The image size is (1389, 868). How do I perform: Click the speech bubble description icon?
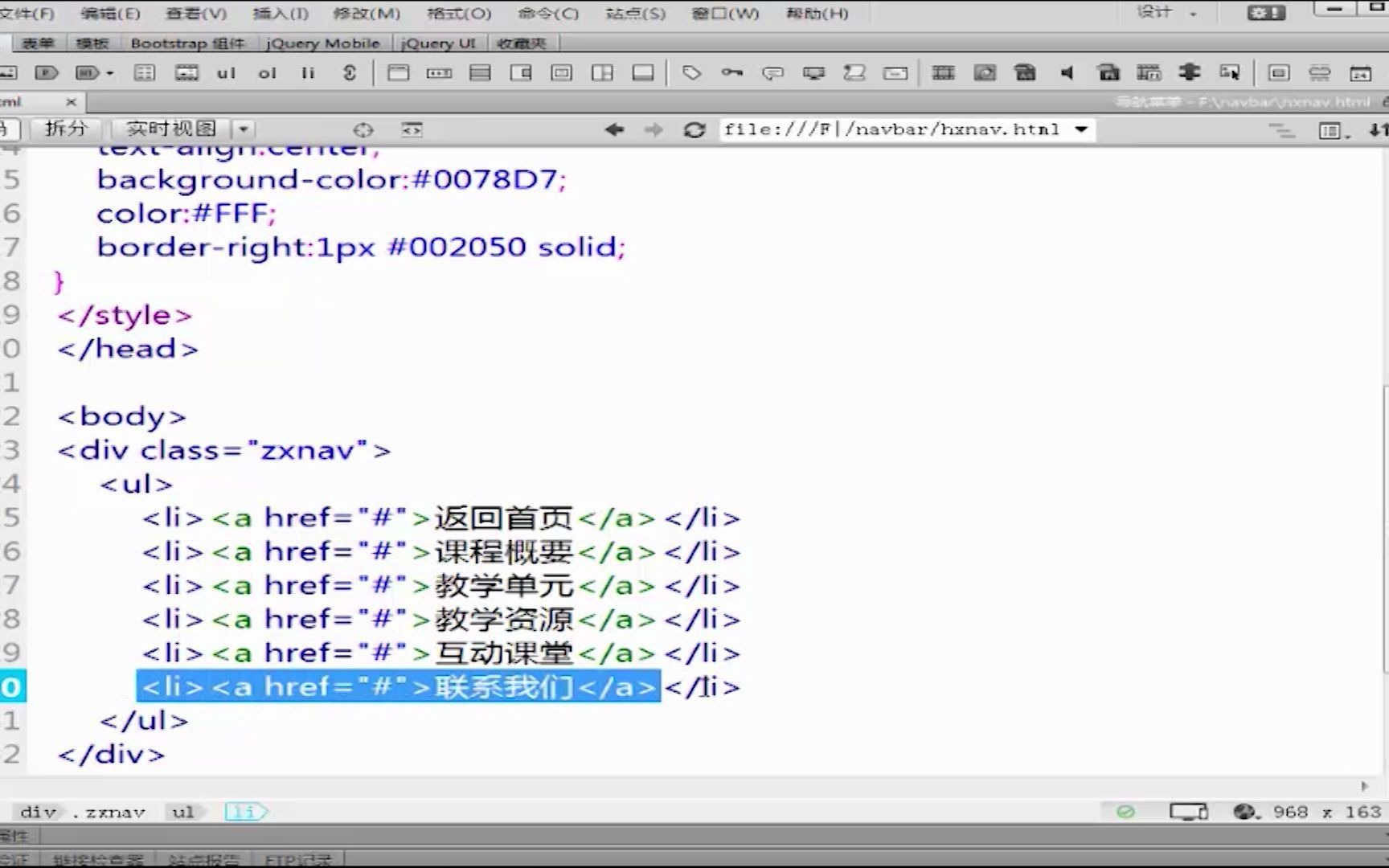[772, 74]
